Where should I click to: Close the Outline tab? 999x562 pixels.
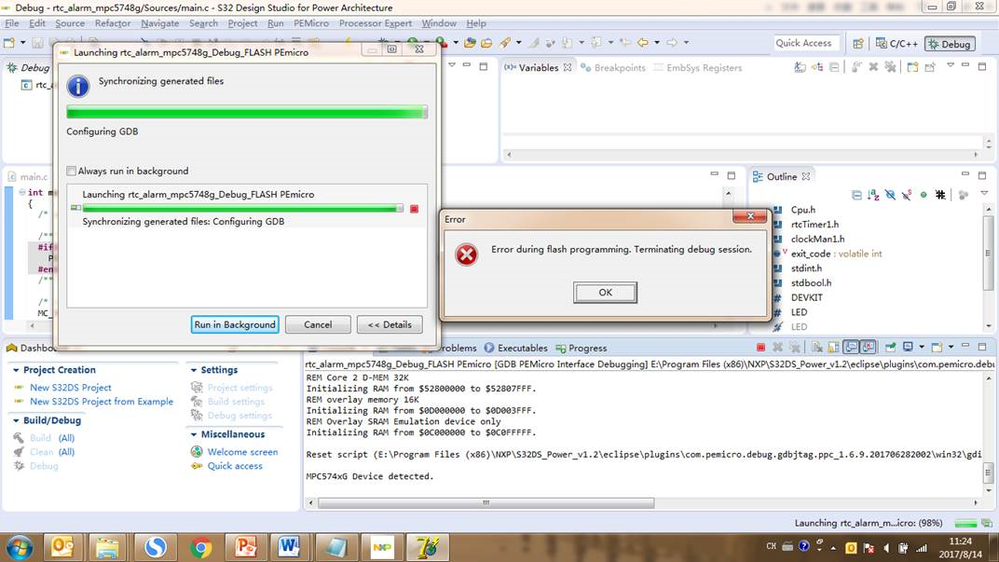point(806,177)
